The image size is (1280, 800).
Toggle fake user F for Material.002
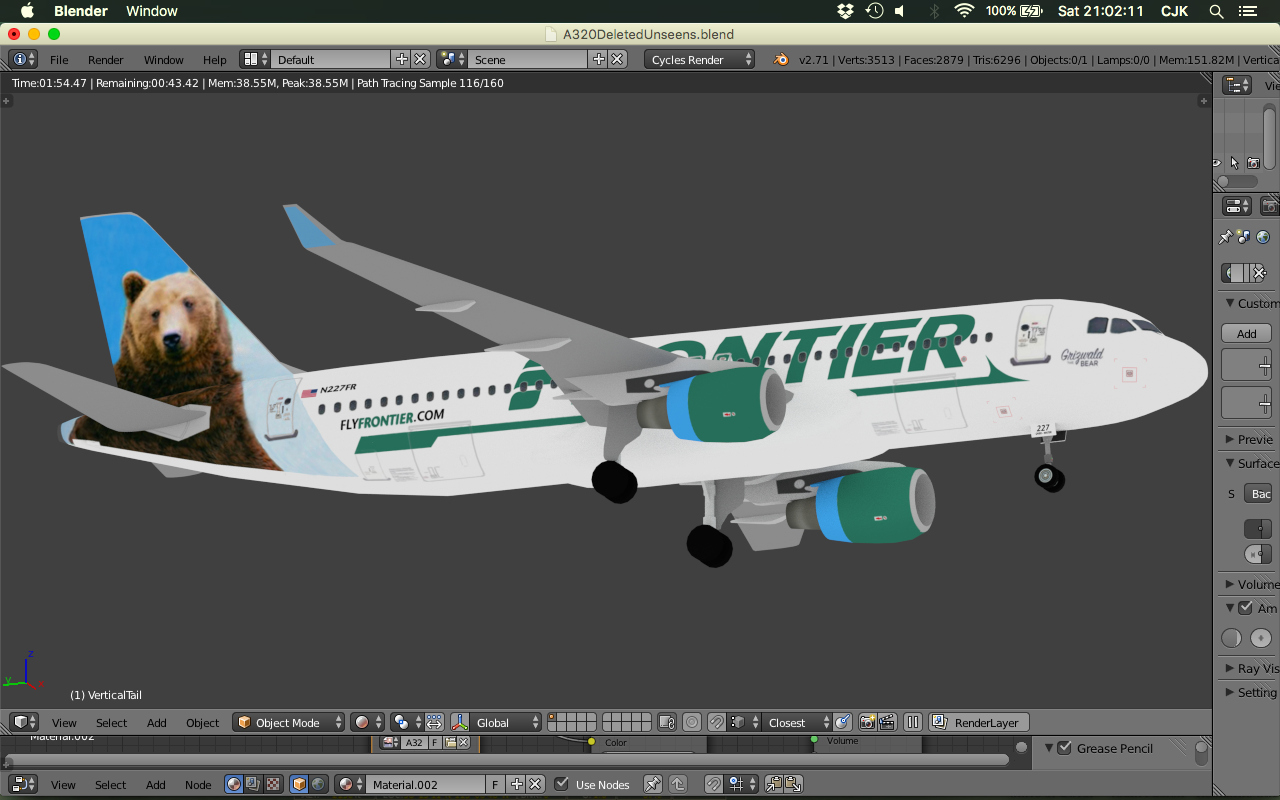[x=495, y=785]
